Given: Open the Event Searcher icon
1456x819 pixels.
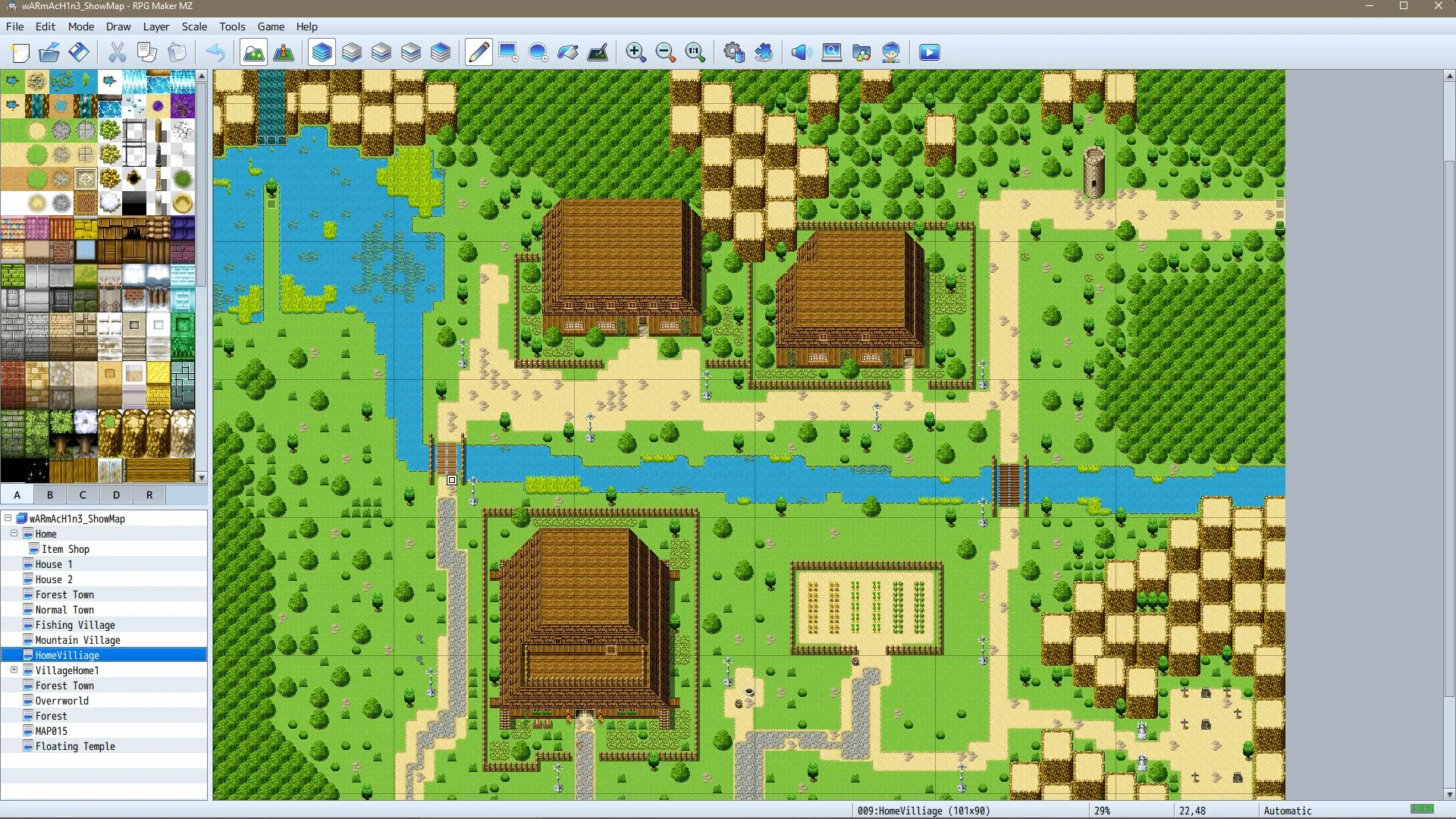Looking at the screenshot, I should click(832, 52).
